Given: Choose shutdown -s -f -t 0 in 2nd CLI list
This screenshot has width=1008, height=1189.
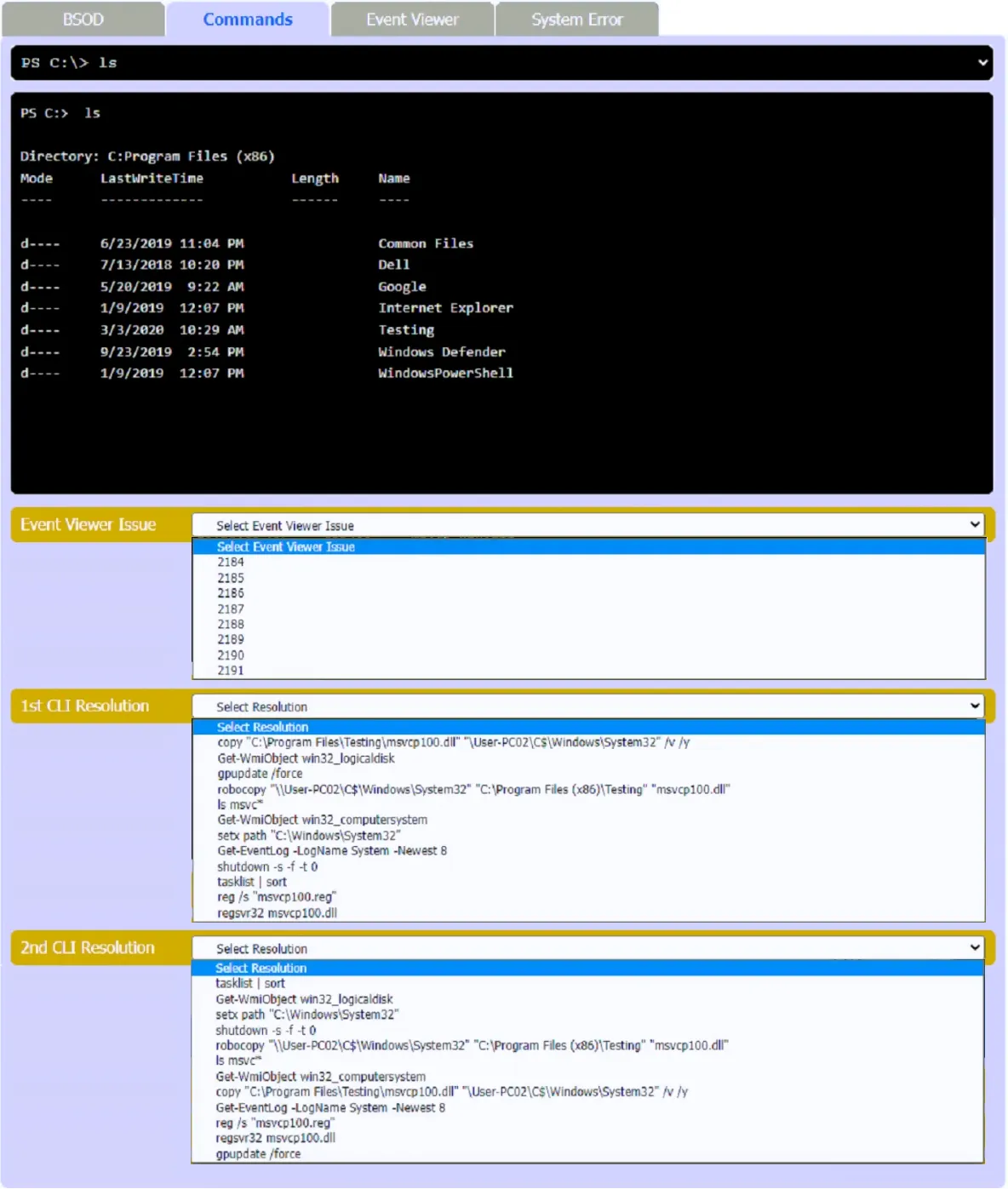Looking at the screenshot, I should (x=587, y=1030).
